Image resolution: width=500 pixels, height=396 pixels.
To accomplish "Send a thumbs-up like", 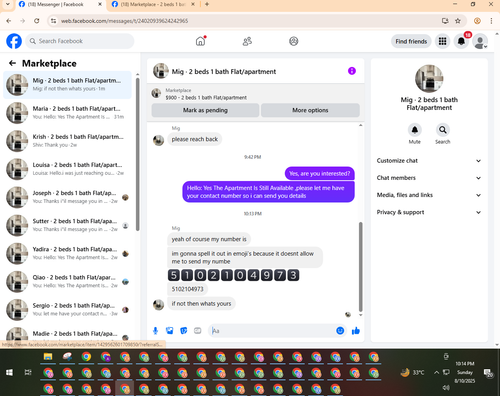I will click(x=356, y=331).
